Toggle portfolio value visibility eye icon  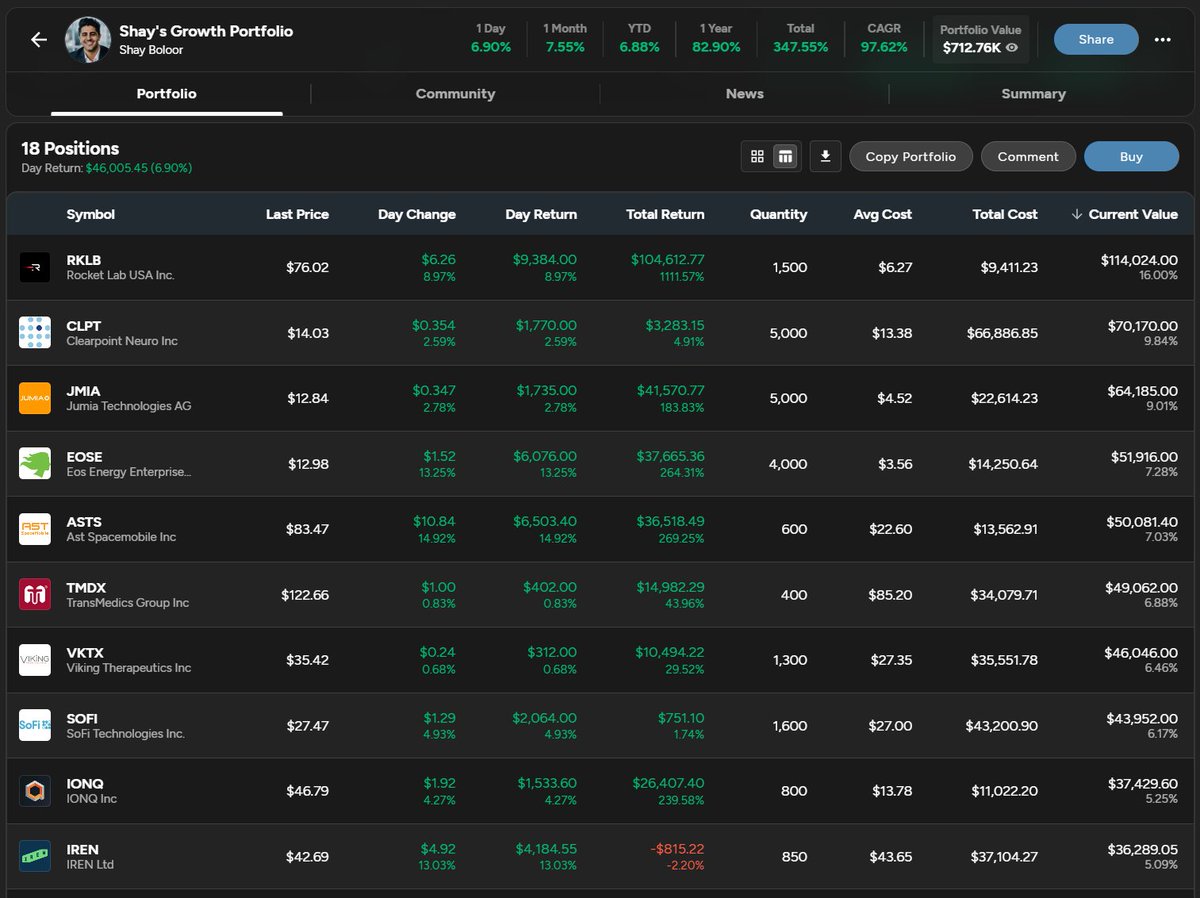point(1012,47)
